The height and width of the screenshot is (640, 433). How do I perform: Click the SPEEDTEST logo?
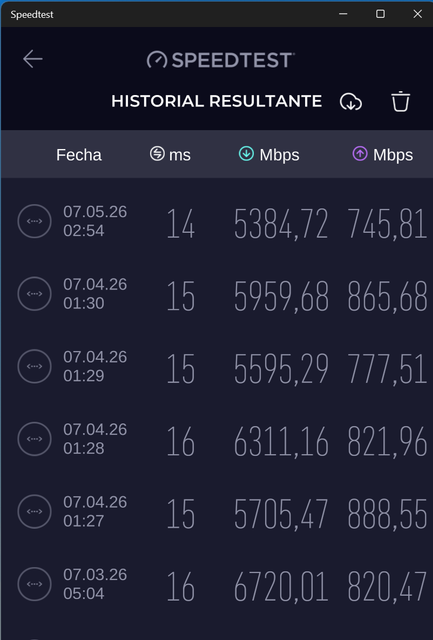pyautogui.click(x=220, y=60)
